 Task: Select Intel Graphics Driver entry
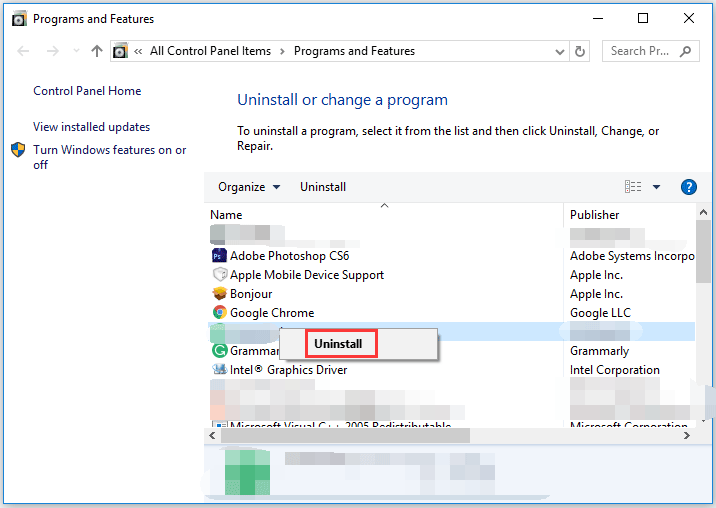click(289, 370)
